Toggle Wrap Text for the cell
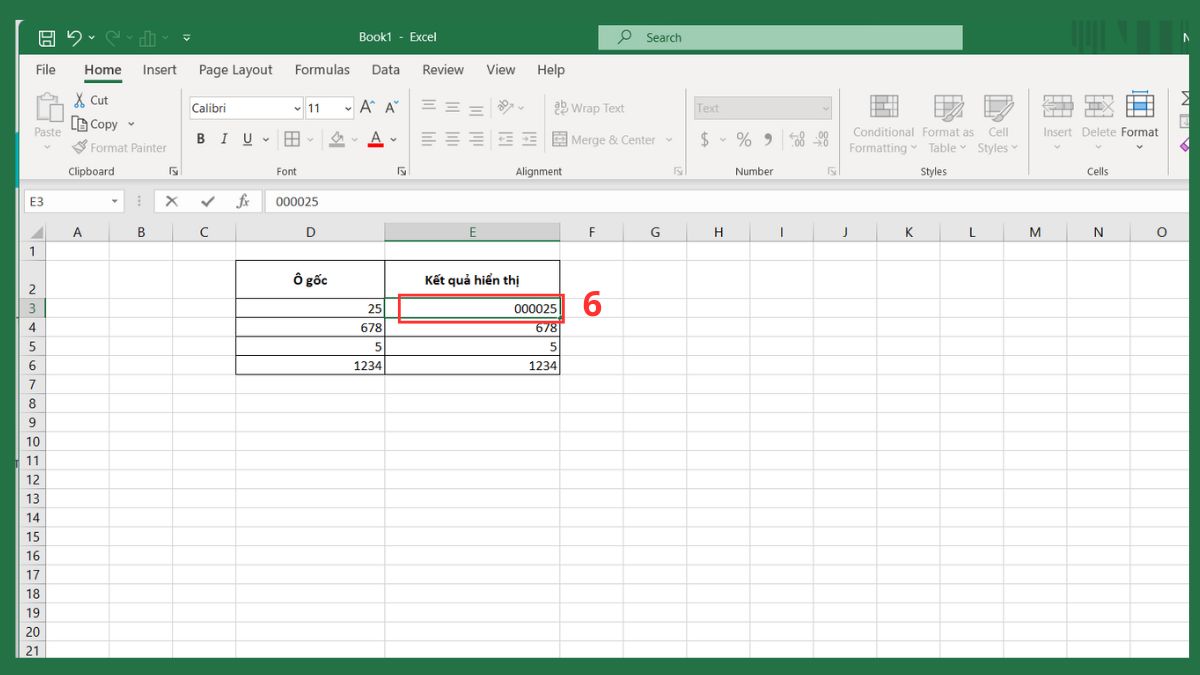The image size is (1200, 675). coord(588,108)
